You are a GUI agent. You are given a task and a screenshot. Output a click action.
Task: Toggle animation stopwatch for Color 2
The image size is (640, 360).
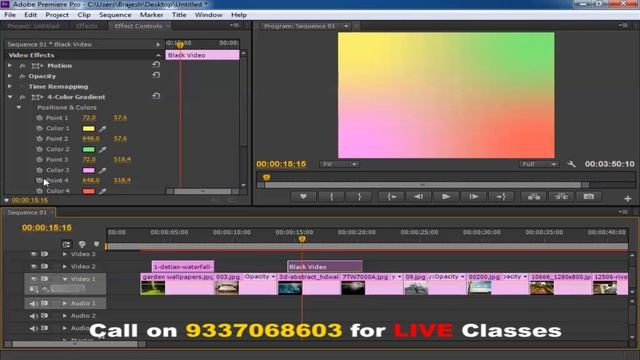39,149
